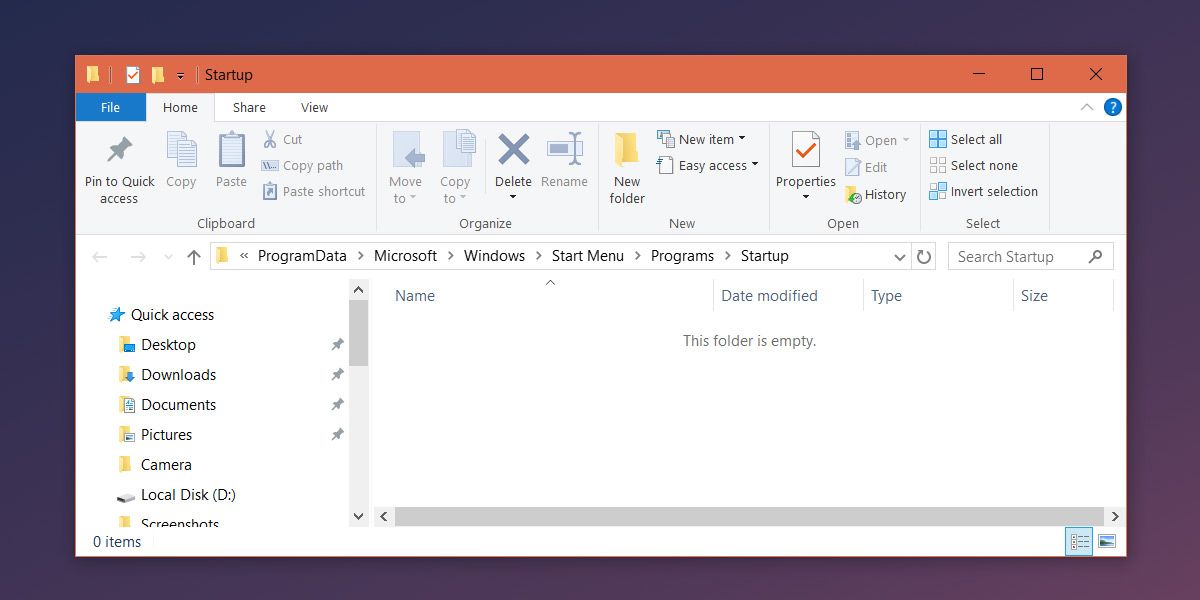Navigate back with left arrow
Viewport: 1200px width, 600px height.
pos(100,257)
